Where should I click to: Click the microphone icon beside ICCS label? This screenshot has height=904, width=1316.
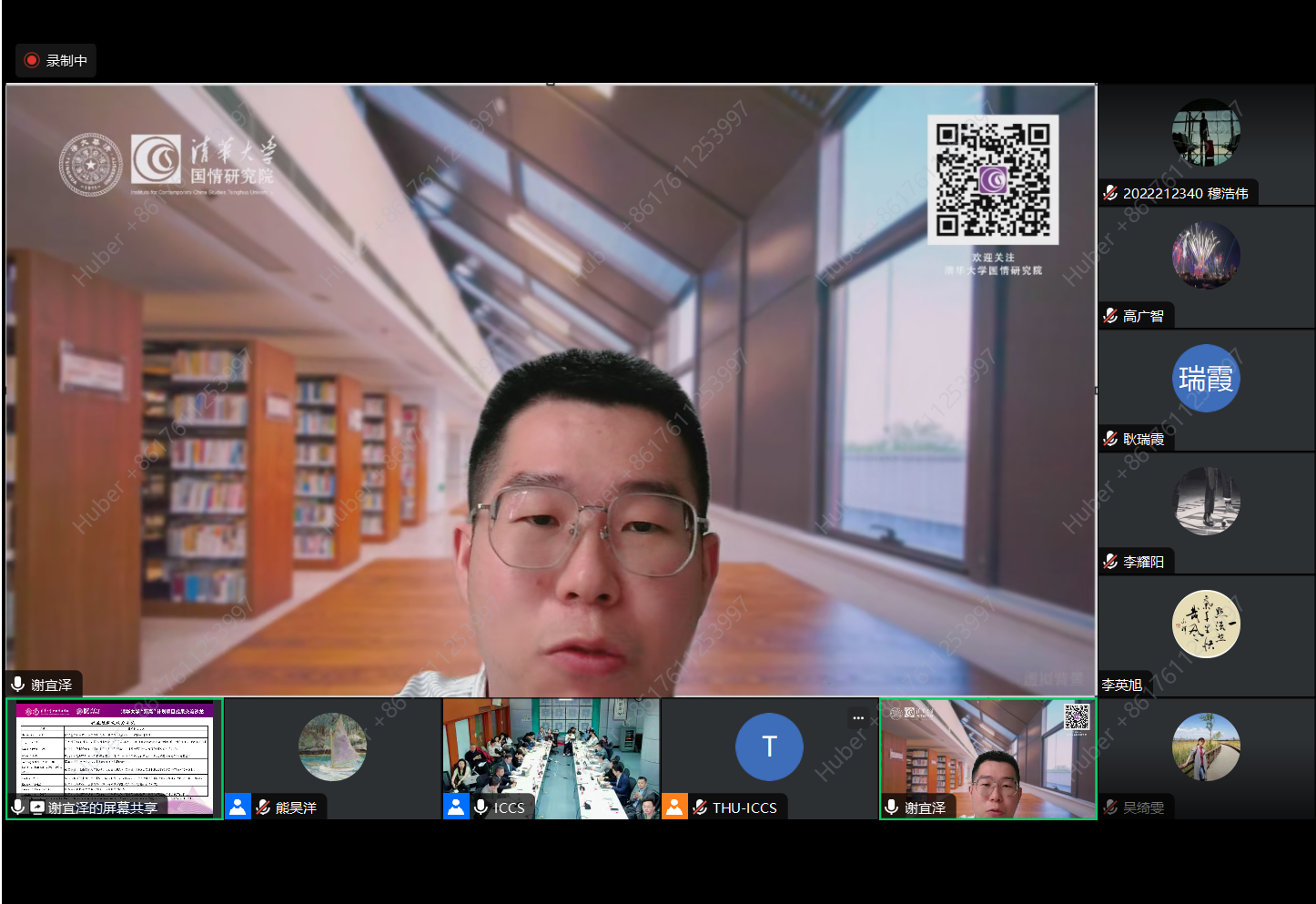click(x=481, y=807)
